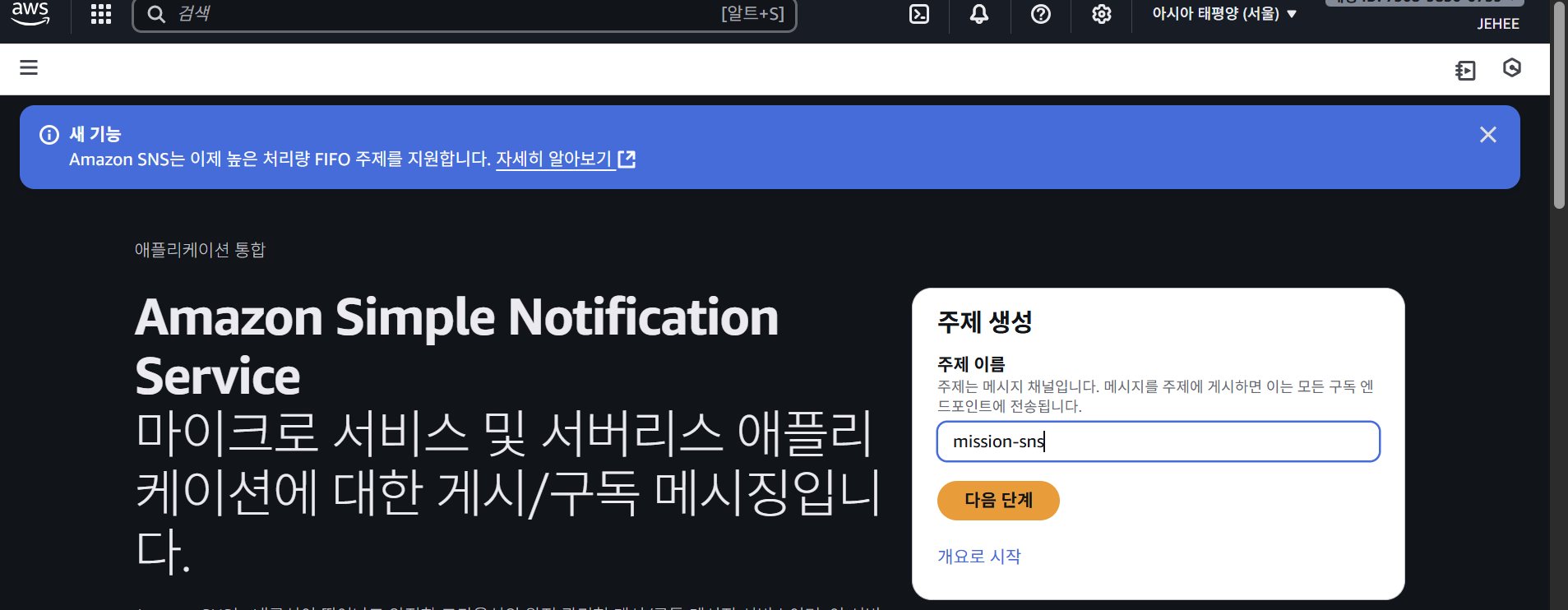Viewport: 1568px width, 610px height.
Task: Open the notifications bell
Action: pos(978,14)
